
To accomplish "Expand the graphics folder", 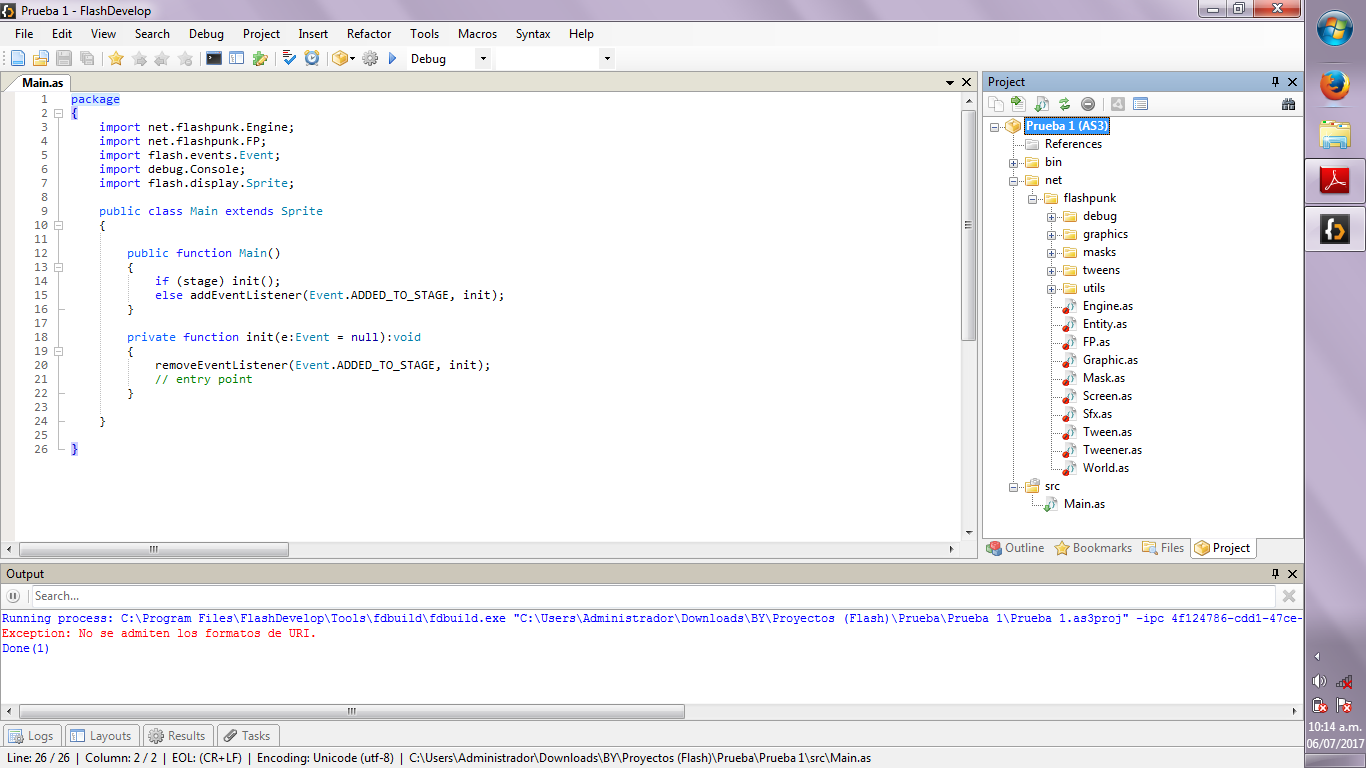I will [x=1051, y=234].
